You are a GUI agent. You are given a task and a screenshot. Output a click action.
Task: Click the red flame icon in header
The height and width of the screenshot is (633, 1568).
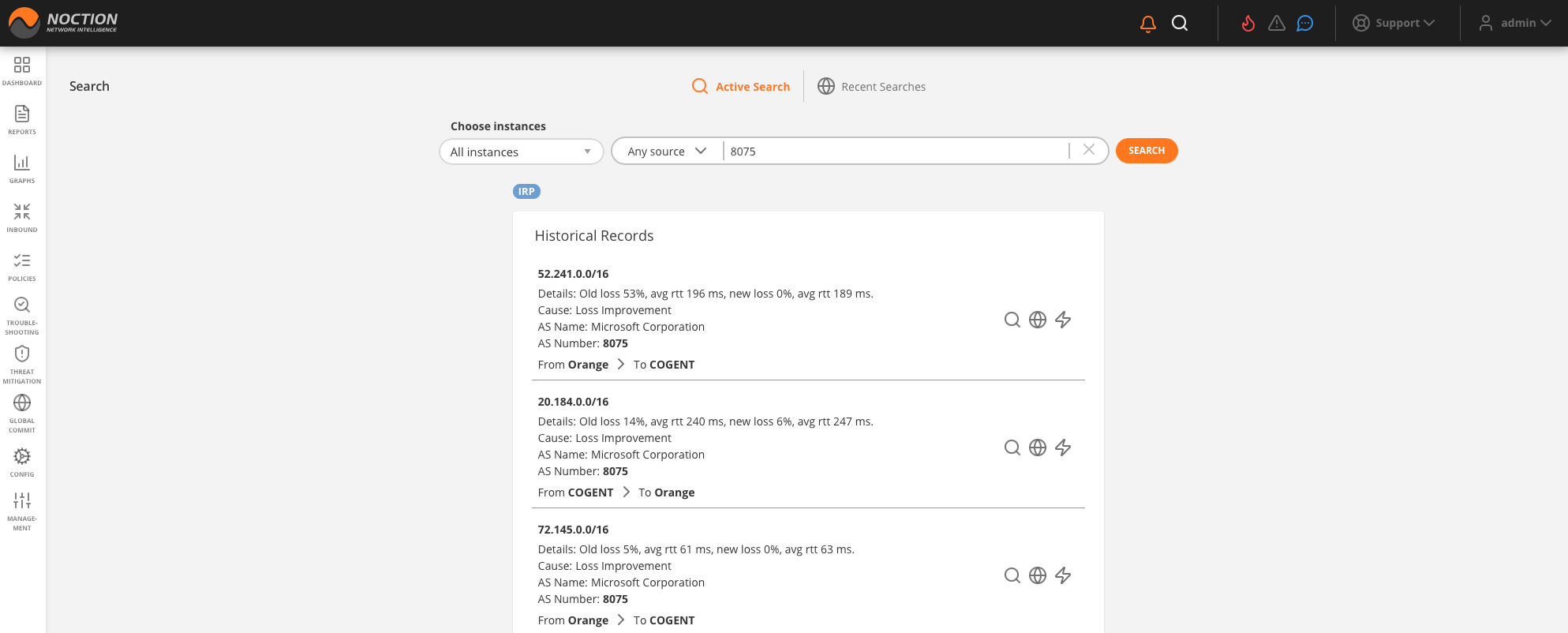1248,24
